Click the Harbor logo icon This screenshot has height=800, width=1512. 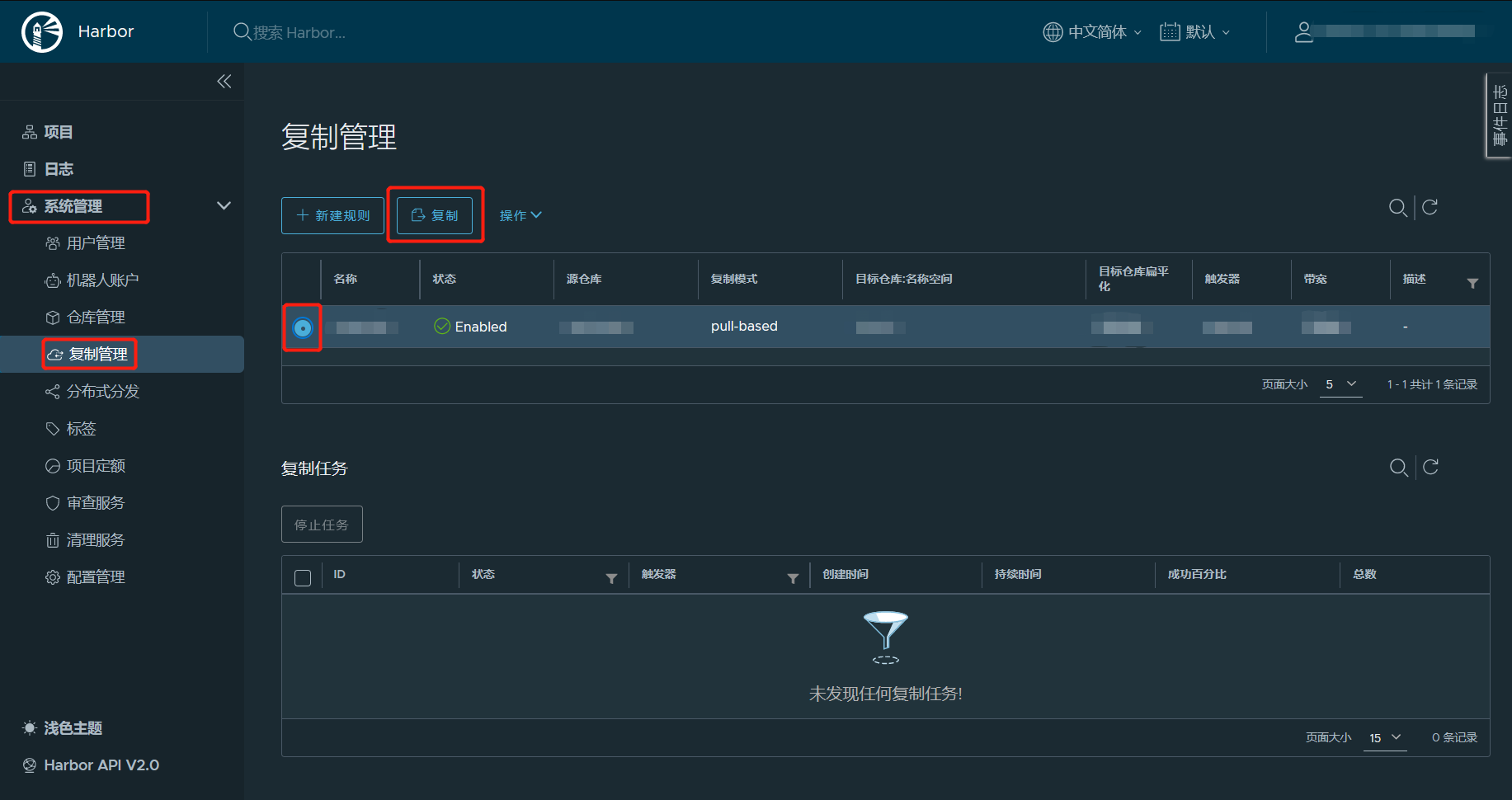[41, 32]
